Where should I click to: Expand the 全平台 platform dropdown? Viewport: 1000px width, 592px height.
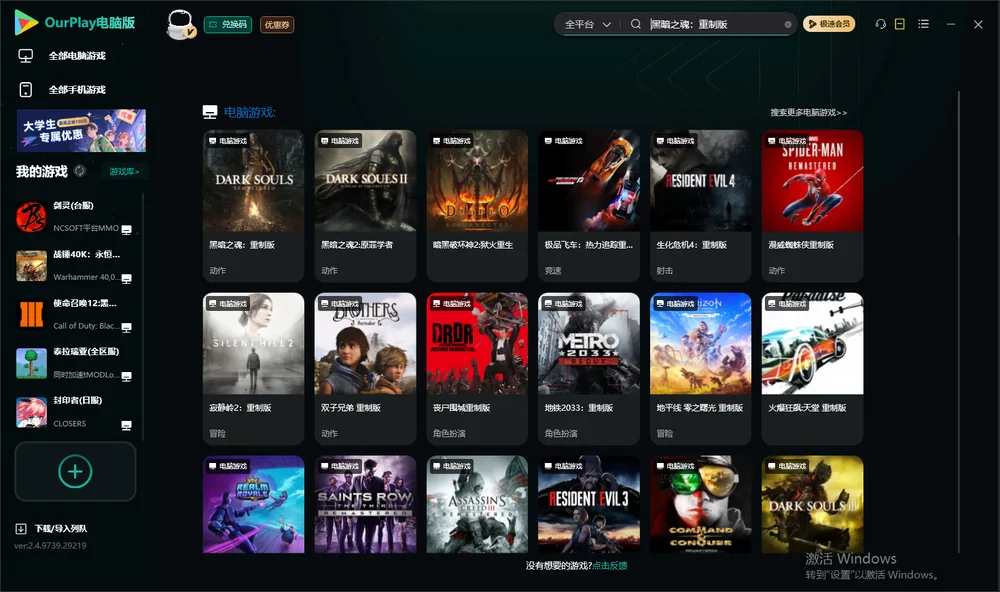tap(587, 24)
